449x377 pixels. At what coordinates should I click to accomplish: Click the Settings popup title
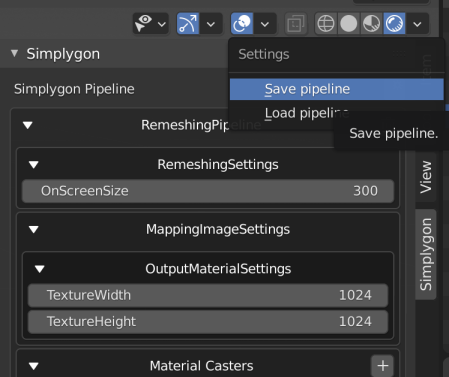point(264,54)
